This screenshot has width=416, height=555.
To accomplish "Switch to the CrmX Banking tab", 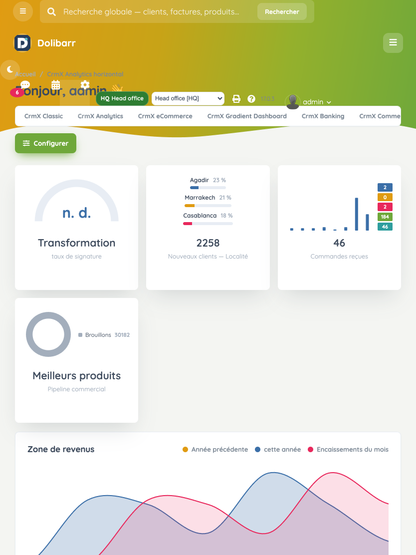I will (x=323, y=116).
